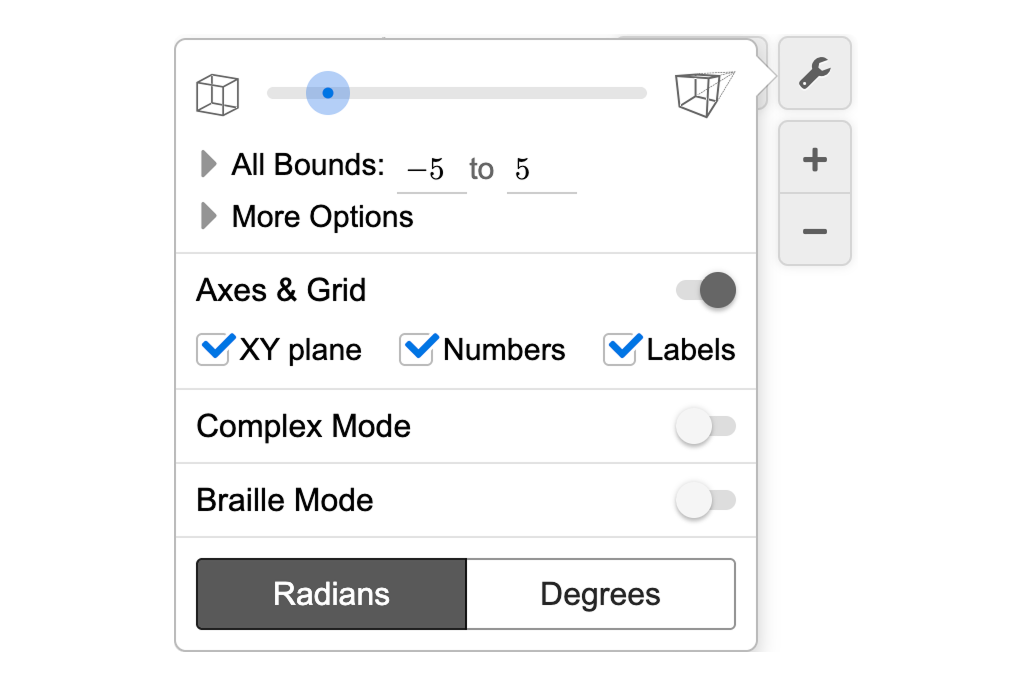1032x686 pixels.
Task: Expand the More Options disclosure triangle
Action: click(207, 216)
